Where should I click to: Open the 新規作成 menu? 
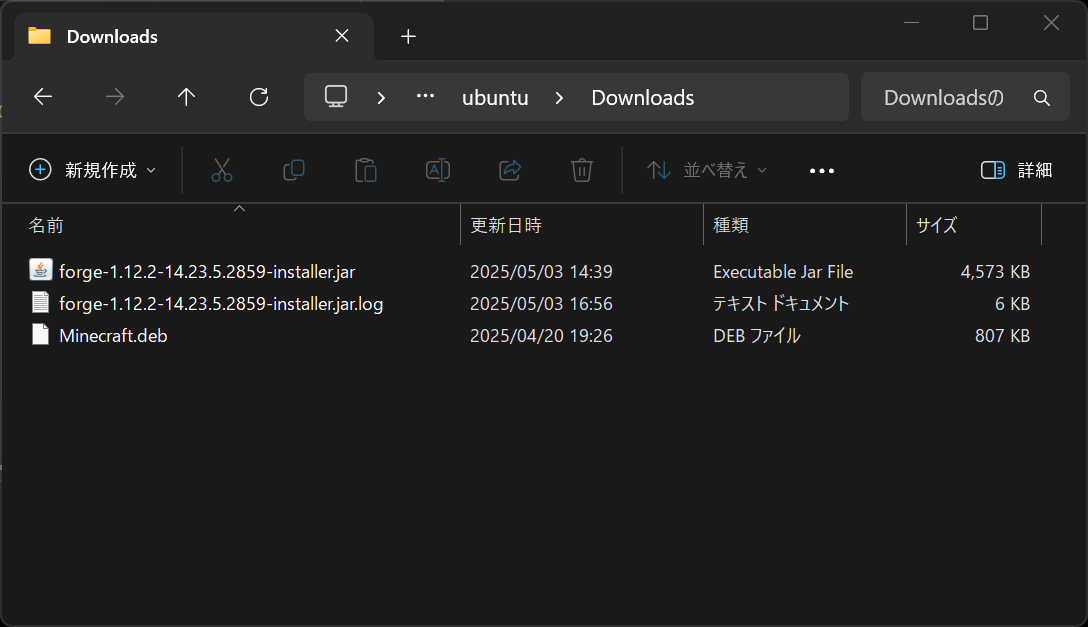coord(92,170)
